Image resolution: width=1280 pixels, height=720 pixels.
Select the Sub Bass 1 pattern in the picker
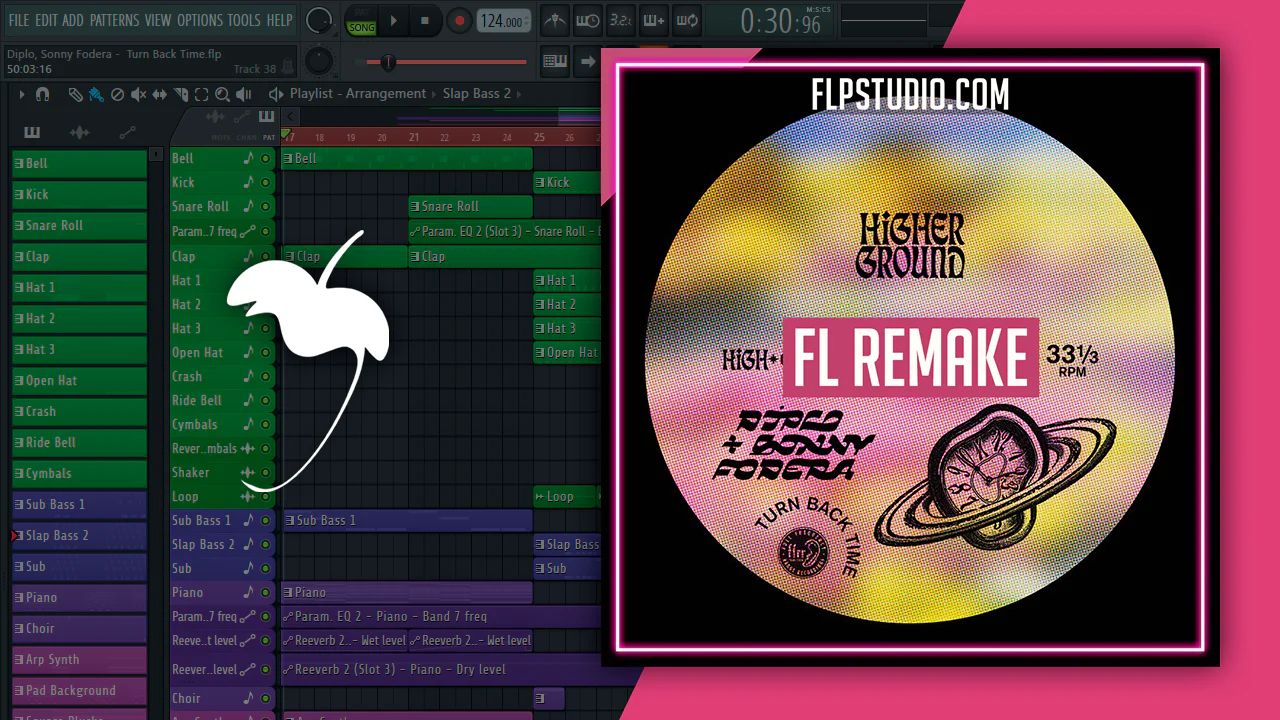click(79, 505)
